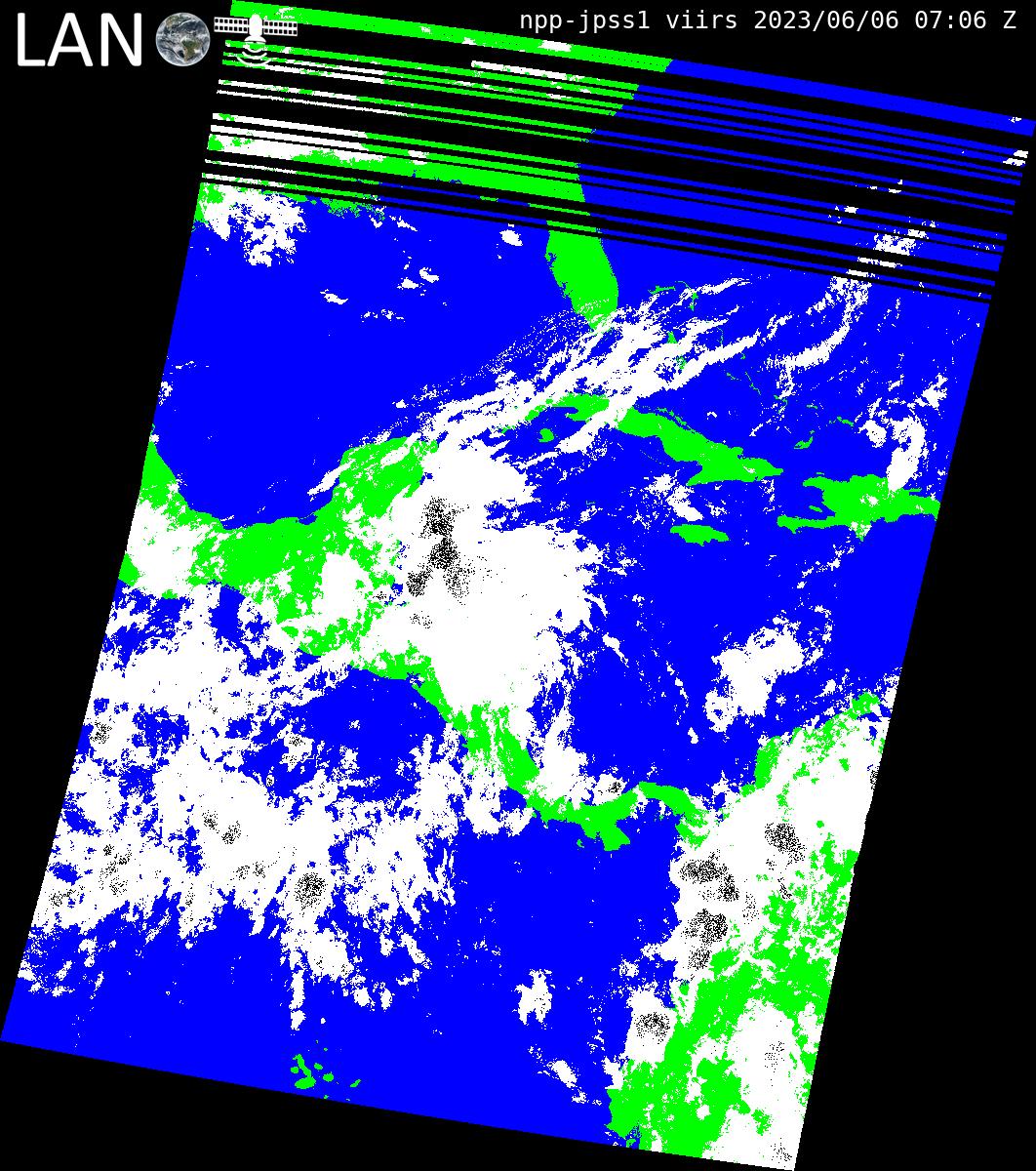This screenshot has width=1036, height=1171.
Task: Click the LAN logo text
Action: pyautogui.click(x=80, y=41)
